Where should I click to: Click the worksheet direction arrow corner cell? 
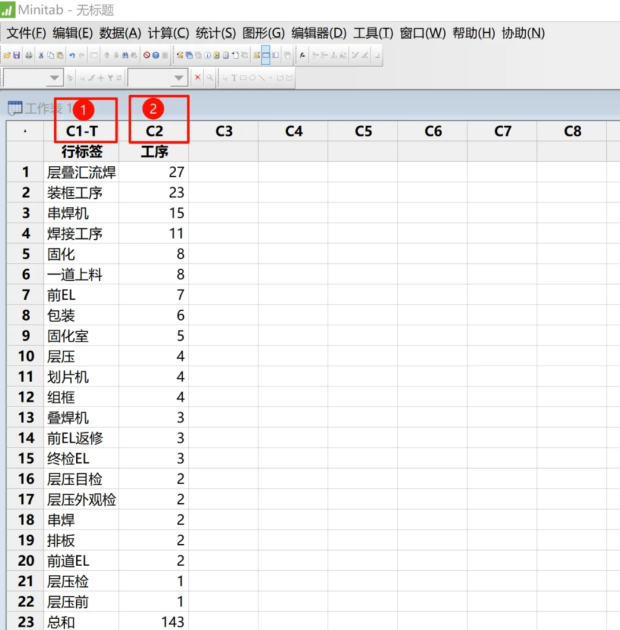pos(25,131)
